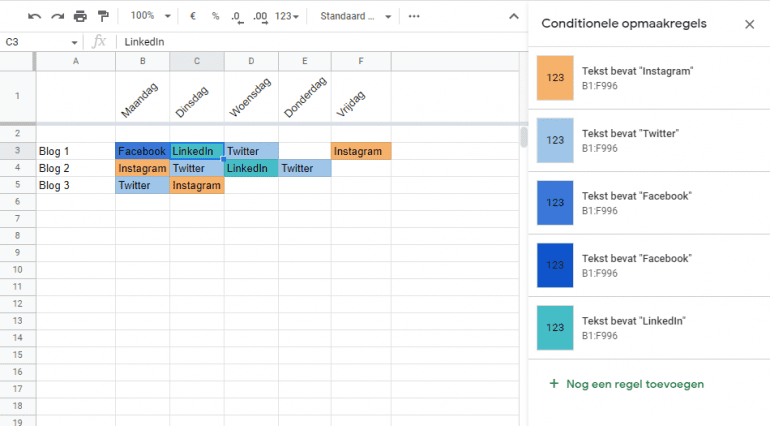This screenshot has height=426, width=770.
Task: Select the LinkedIn cell in Blog 1 row
Action: click(197, 151)
